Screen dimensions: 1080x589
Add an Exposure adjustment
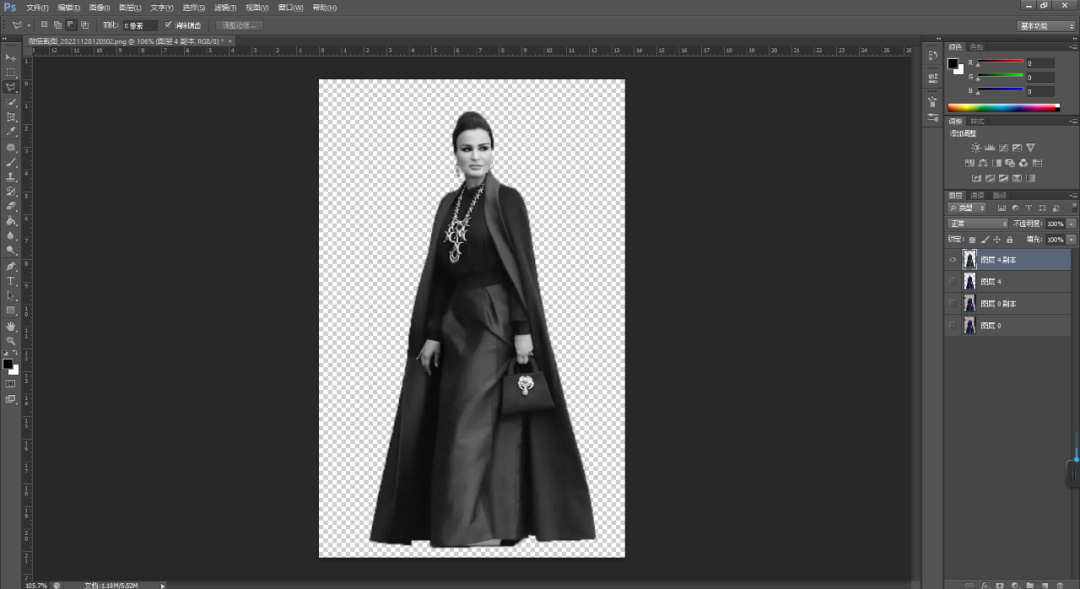pyautogui.click(x=1017, y=147)
